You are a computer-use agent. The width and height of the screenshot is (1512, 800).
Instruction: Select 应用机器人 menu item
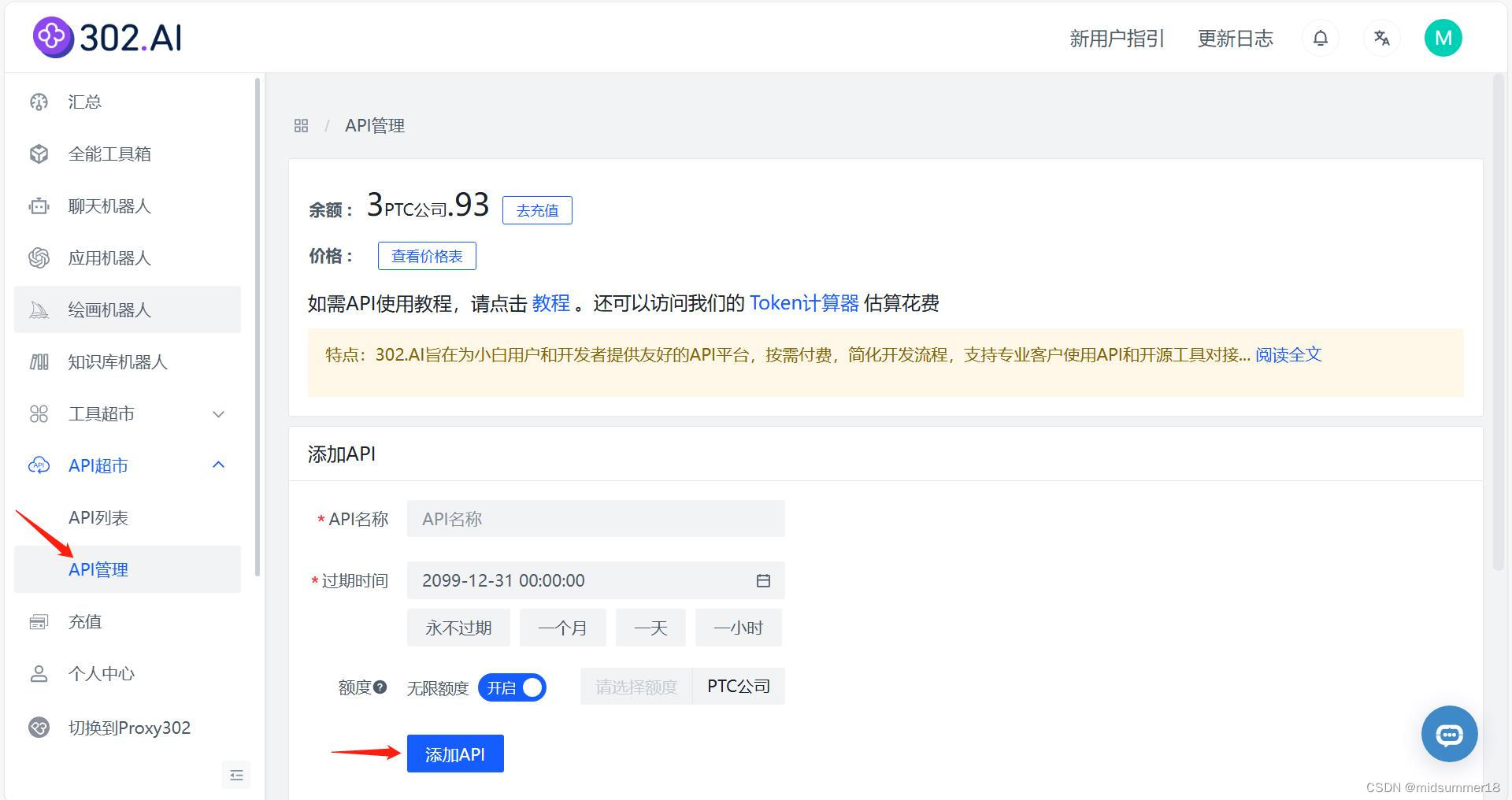coord(127,257)
